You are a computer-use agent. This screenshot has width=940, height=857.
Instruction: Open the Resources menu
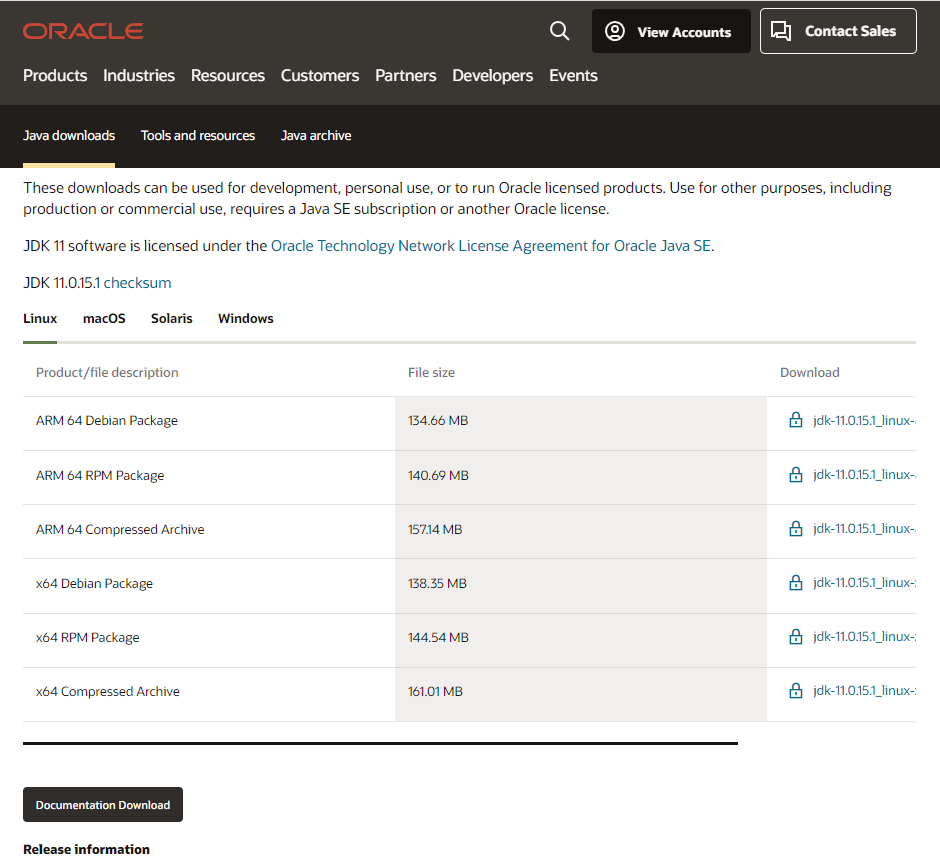coord(228,76)
